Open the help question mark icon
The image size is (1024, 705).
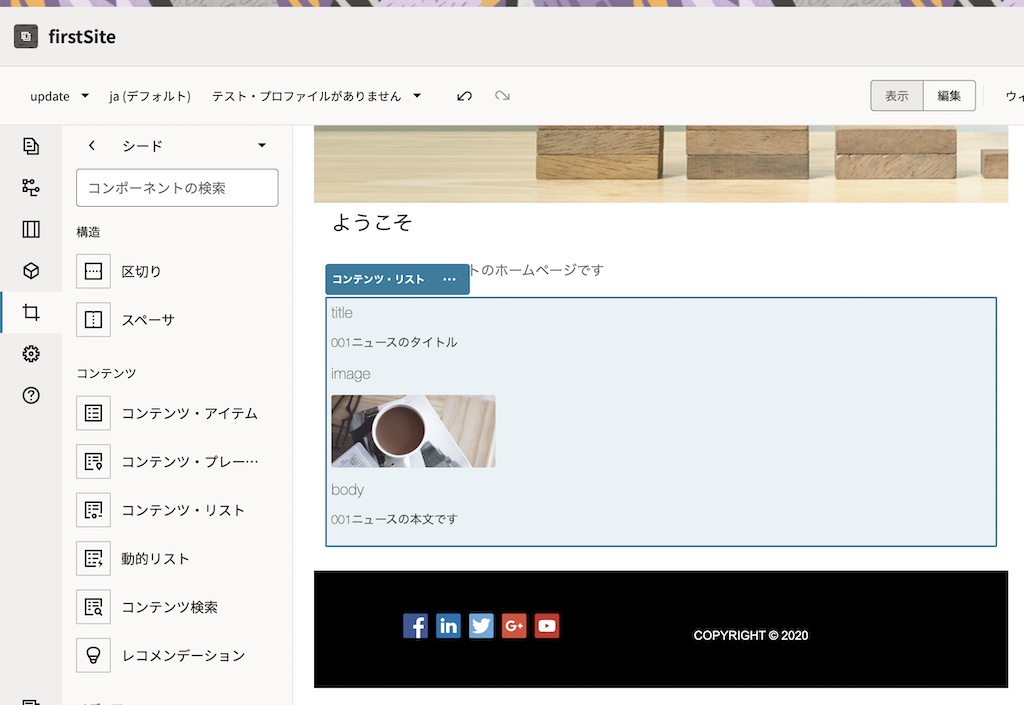[x=31, y=395]
